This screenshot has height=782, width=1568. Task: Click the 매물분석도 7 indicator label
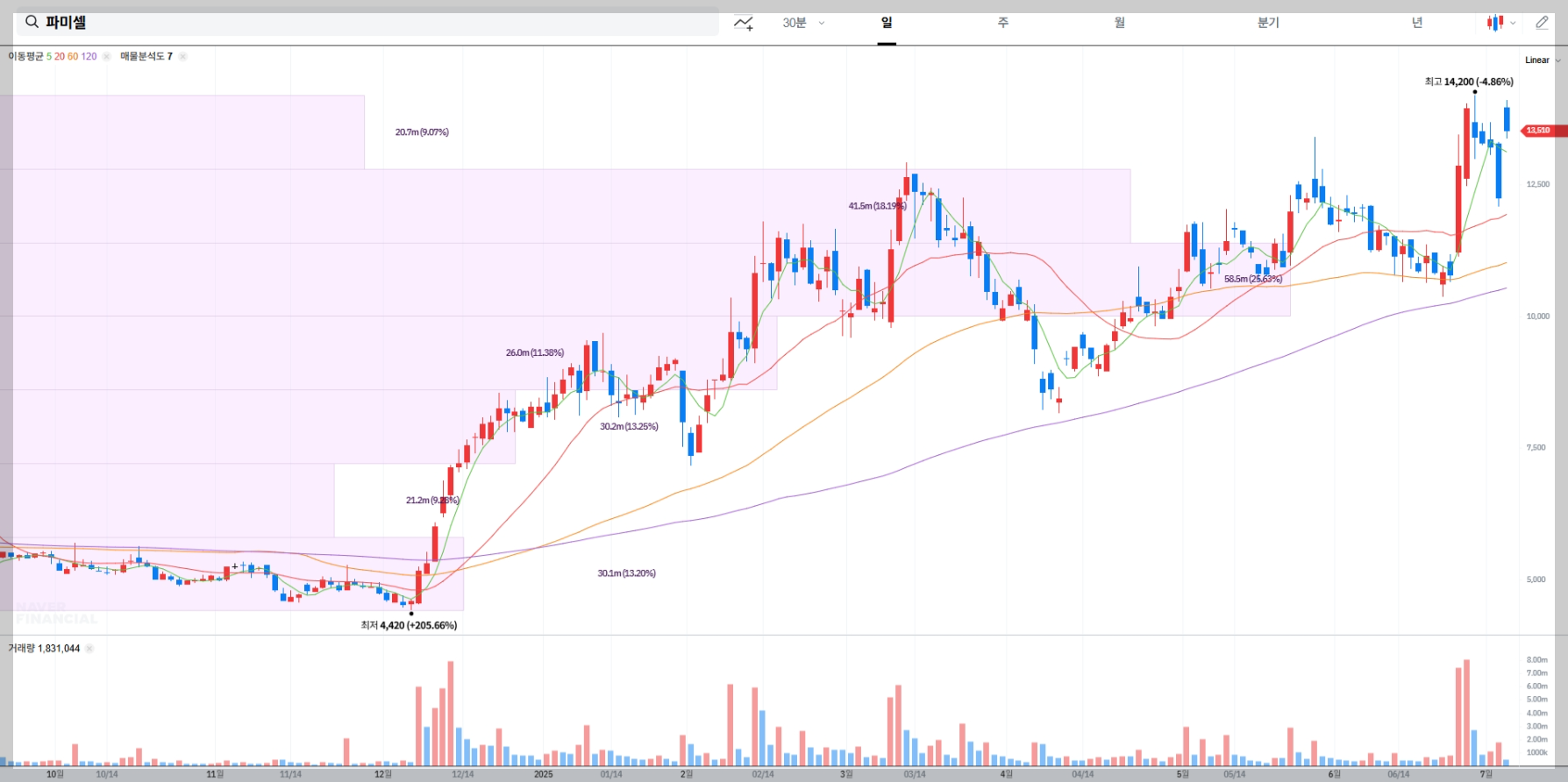[146, 56]
